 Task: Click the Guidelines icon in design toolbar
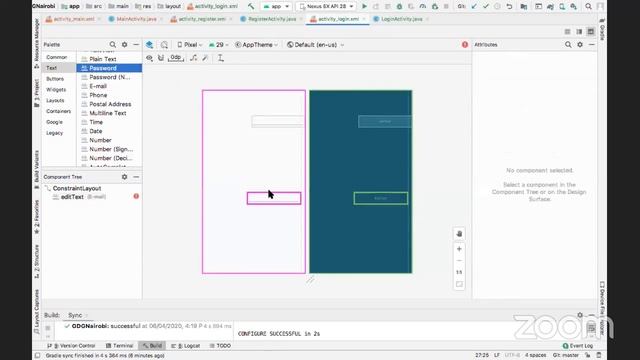[x=221, y=58]
